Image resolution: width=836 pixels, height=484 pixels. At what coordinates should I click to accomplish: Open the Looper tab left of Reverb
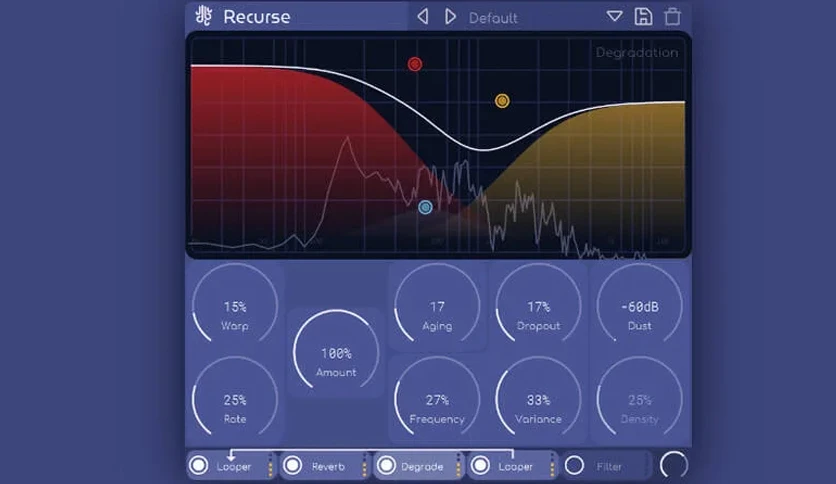234,466
